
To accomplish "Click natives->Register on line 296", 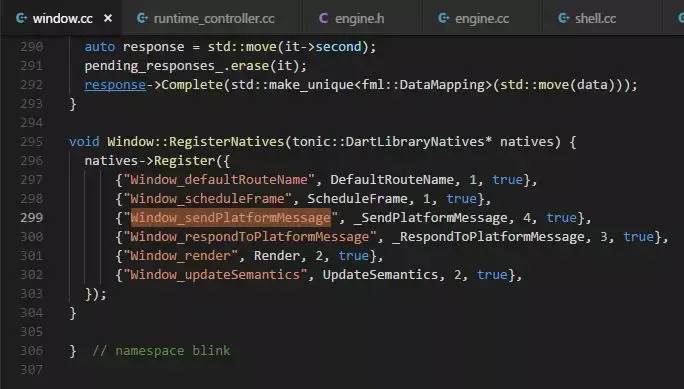I will (x=150, y=161).
